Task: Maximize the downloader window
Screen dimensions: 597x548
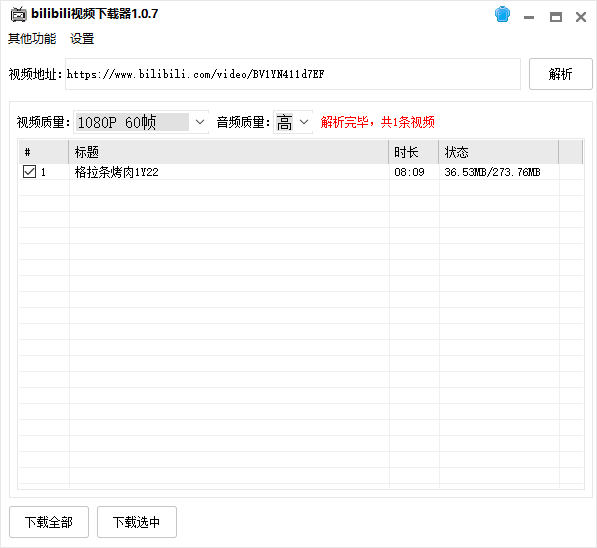Action: [x=556, y=17]
